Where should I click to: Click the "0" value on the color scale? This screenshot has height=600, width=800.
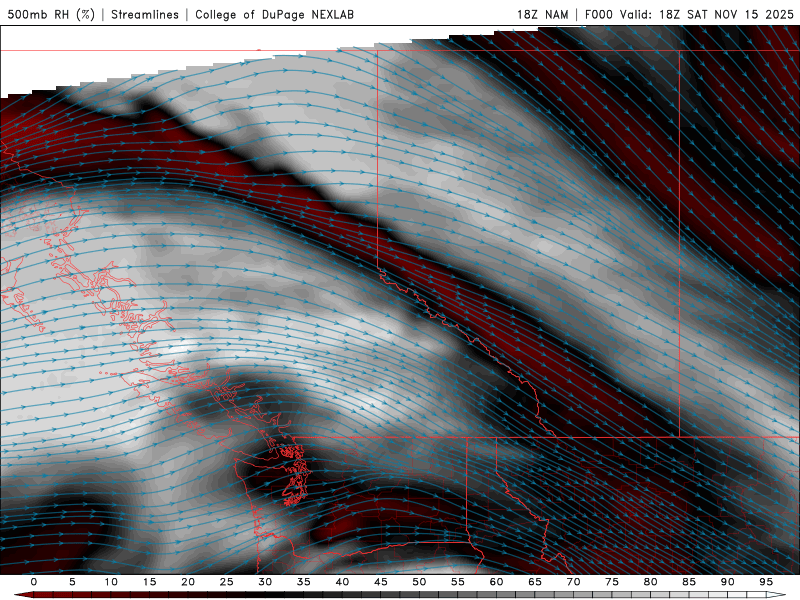34,582
